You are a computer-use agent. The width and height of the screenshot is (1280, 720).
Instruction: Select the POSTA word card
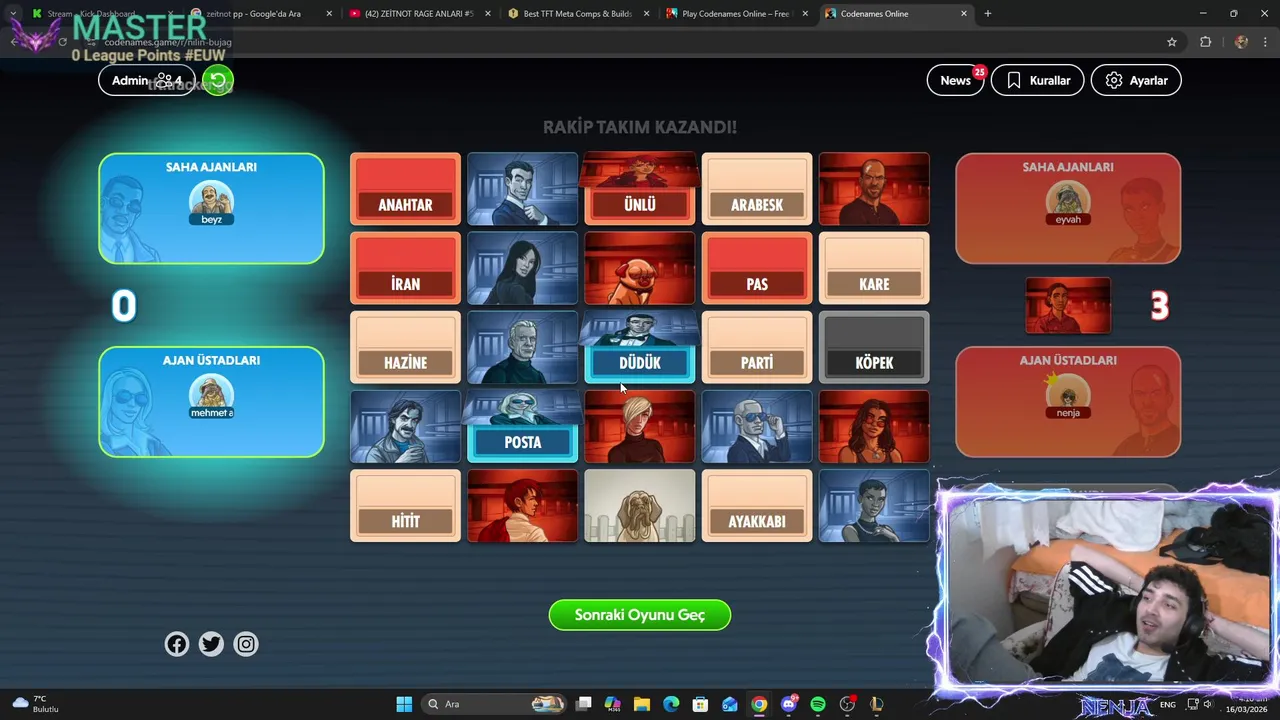click(x=522, y=442)
